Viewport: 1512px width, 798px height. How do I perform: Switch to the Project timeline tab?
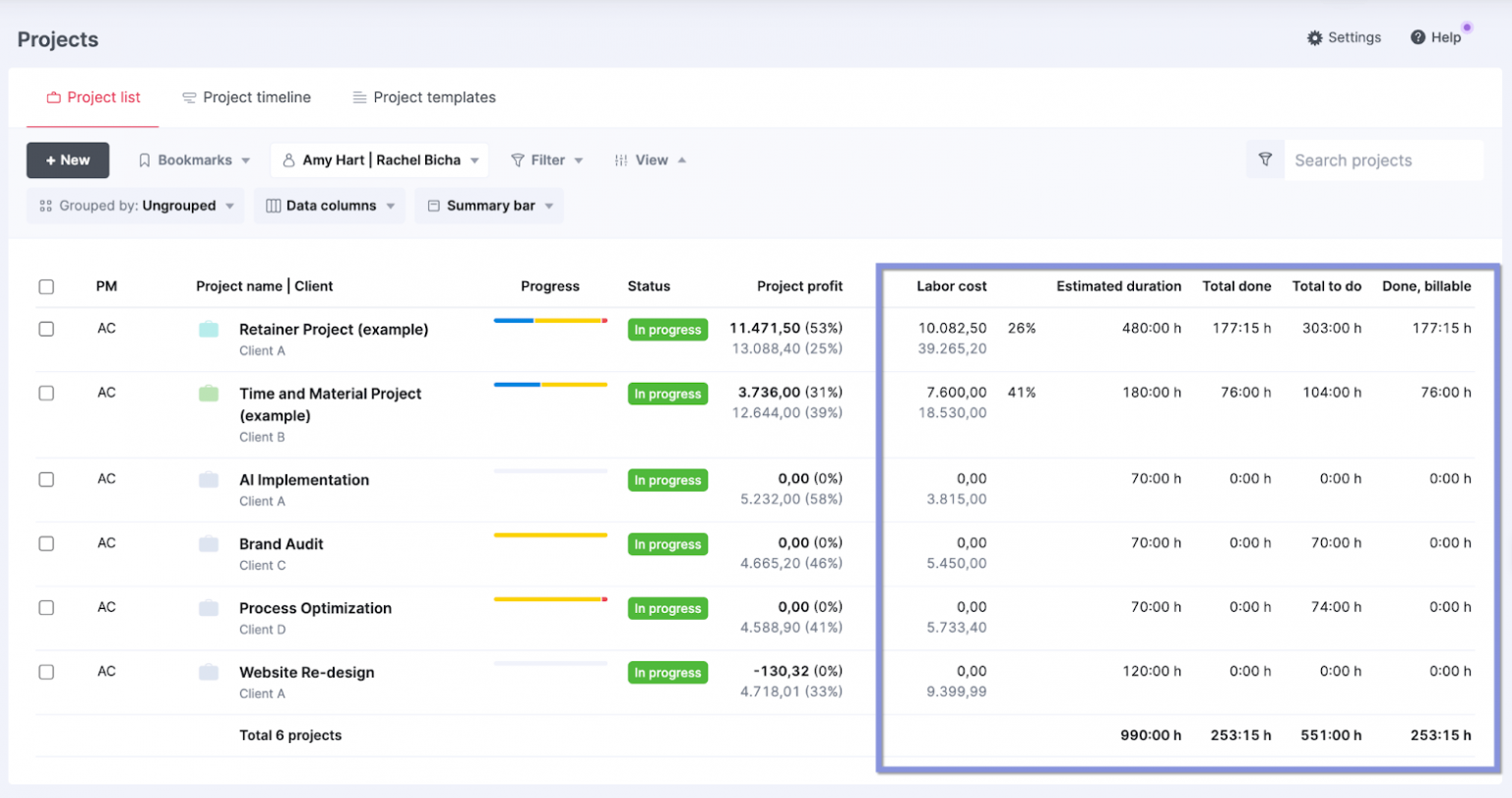pyautogui.click(x=246, y=97)
